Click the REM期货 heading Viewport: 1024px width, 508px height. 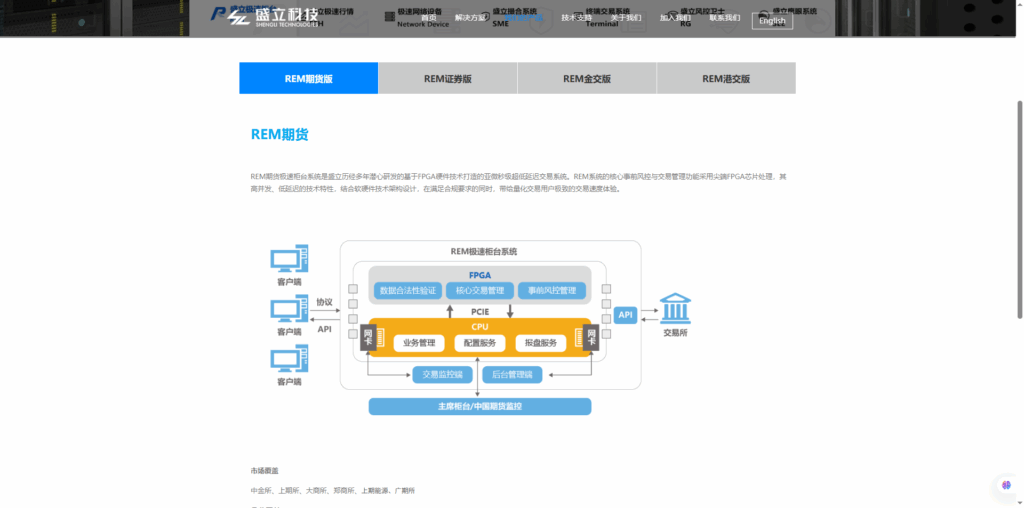tap(280, 135)
